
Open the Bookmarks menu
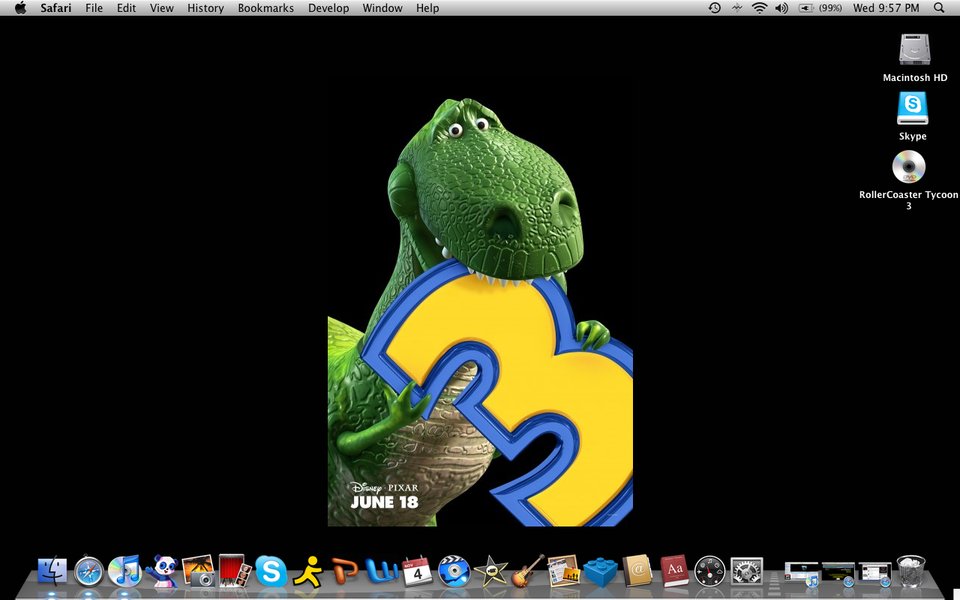point(266,8)
